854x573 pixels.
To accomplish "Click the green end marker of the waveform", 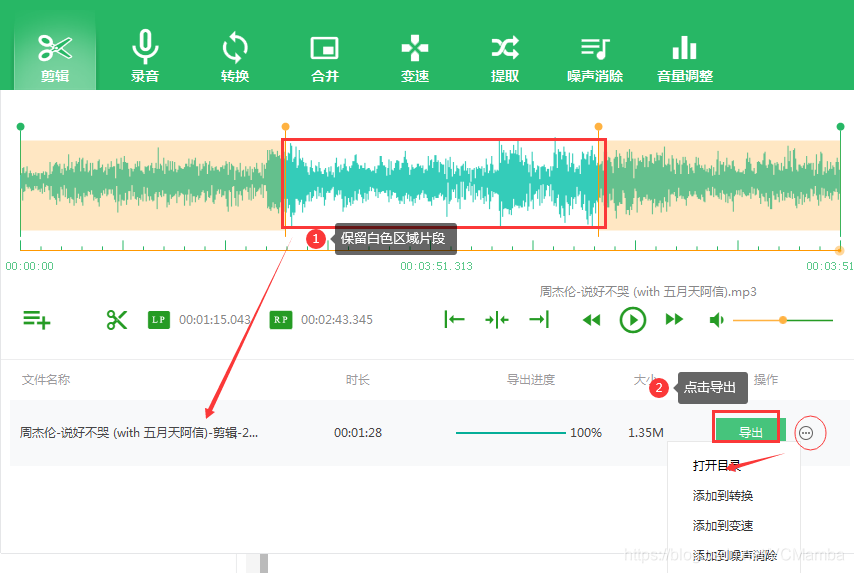I will 840,127.
